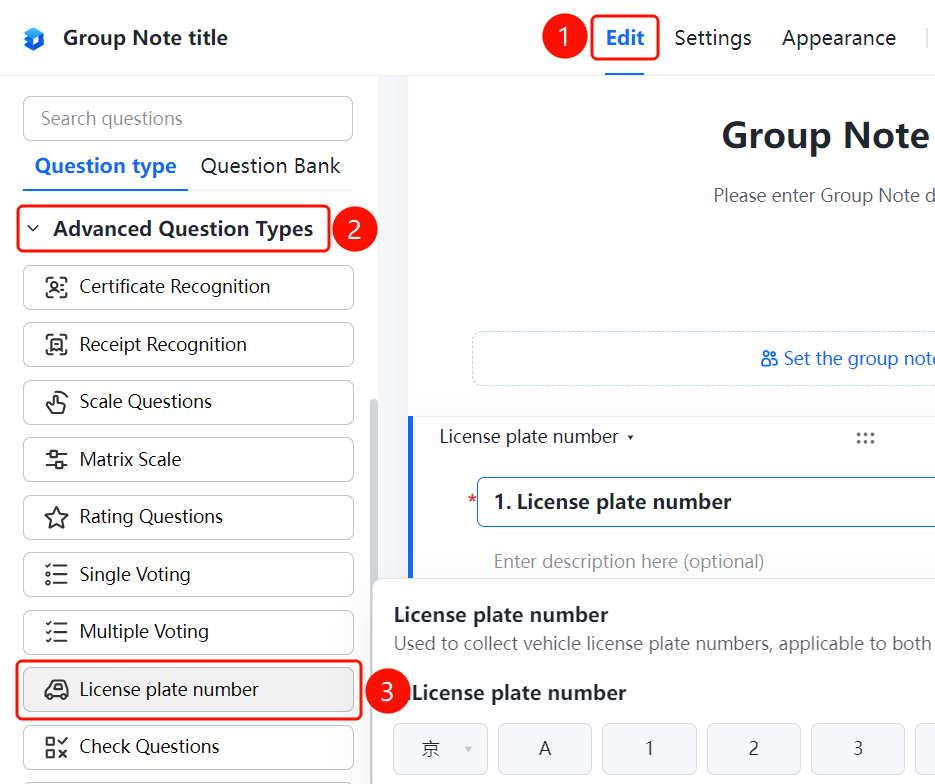Select the Question type tab

(106, 166)
